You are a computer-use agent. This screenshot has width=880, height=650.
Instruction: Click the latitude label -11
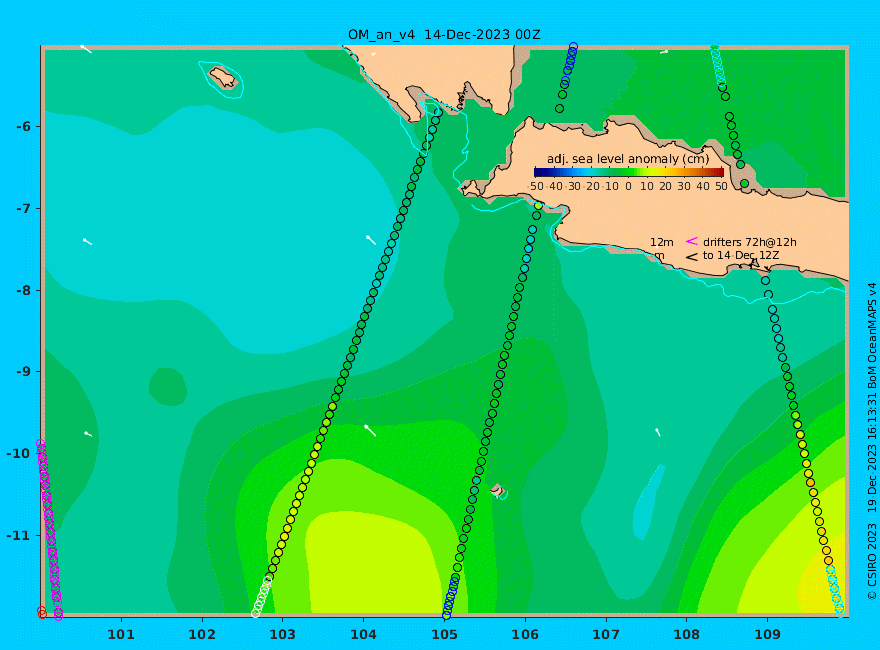(x=20, y=535)
